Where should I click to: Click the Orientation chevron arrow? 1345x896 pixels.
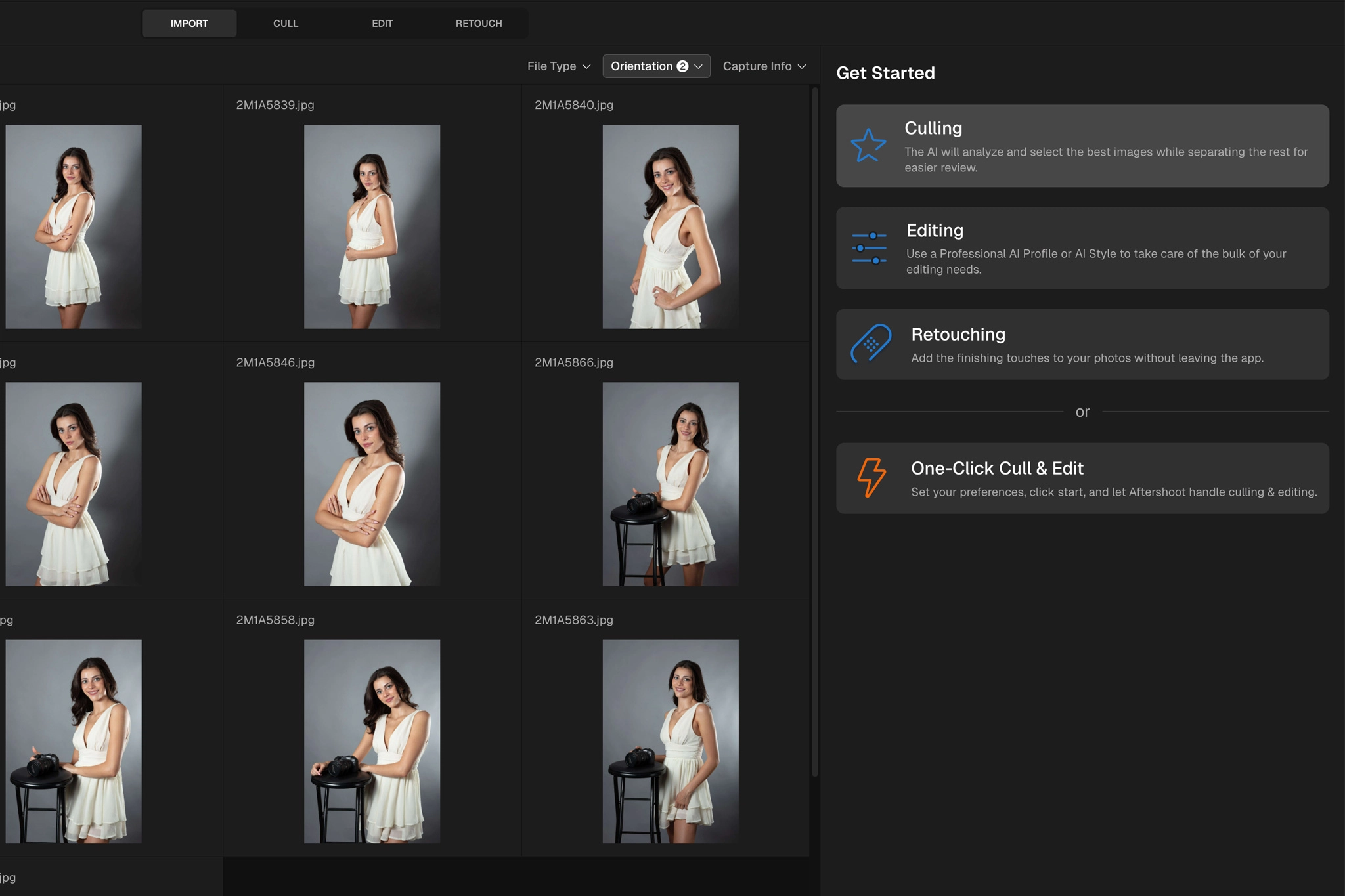(x=698, y=67)
